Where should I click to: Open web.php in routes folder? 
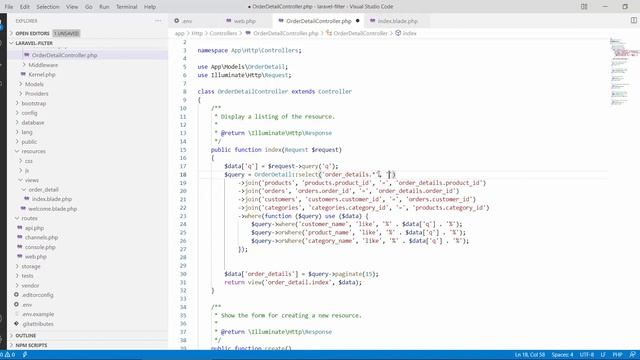pyautogui.click(x=36, y=257)
